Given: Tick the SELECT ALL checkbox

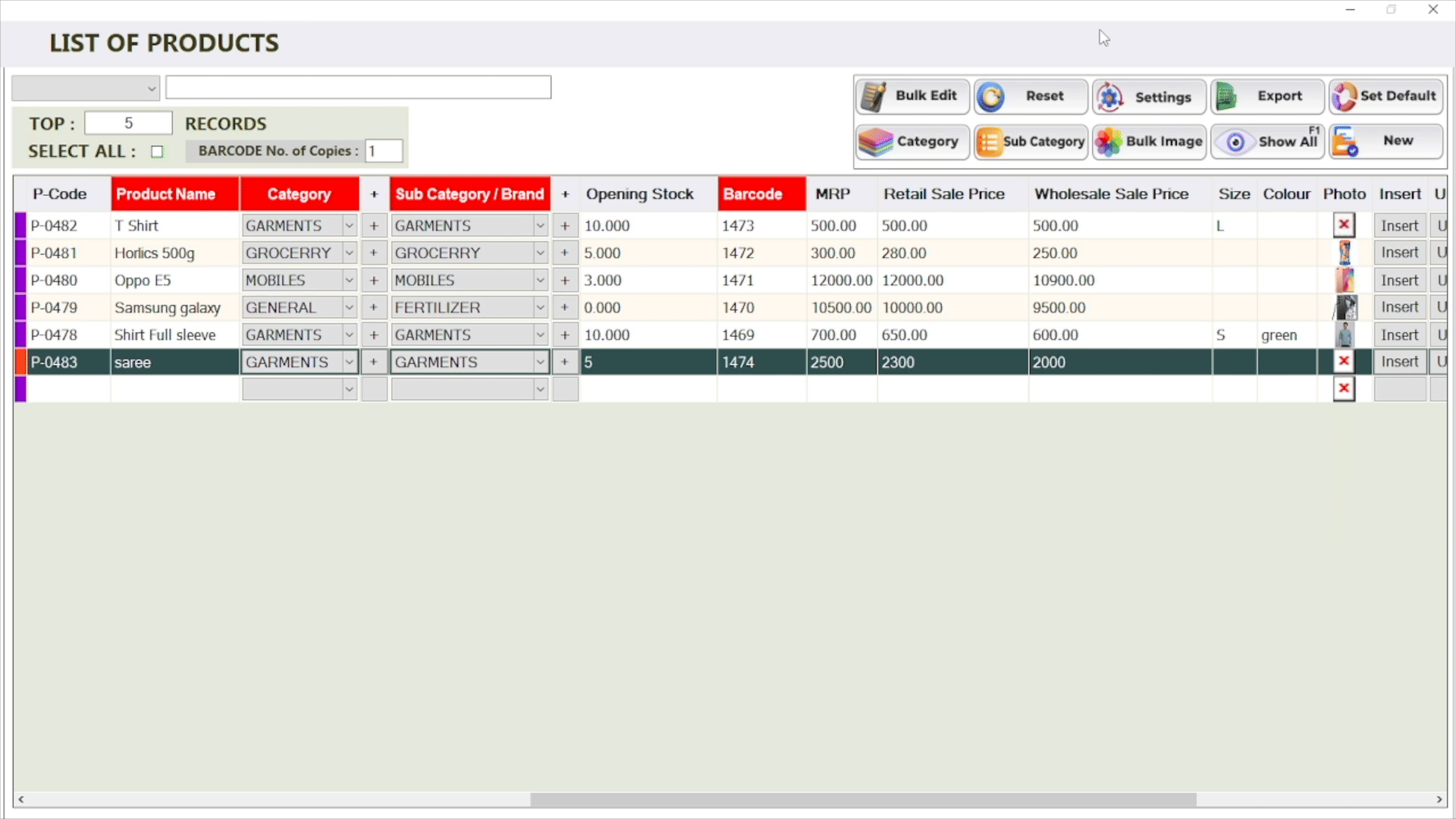Looking at the screenshot, I should pos(157,152).
